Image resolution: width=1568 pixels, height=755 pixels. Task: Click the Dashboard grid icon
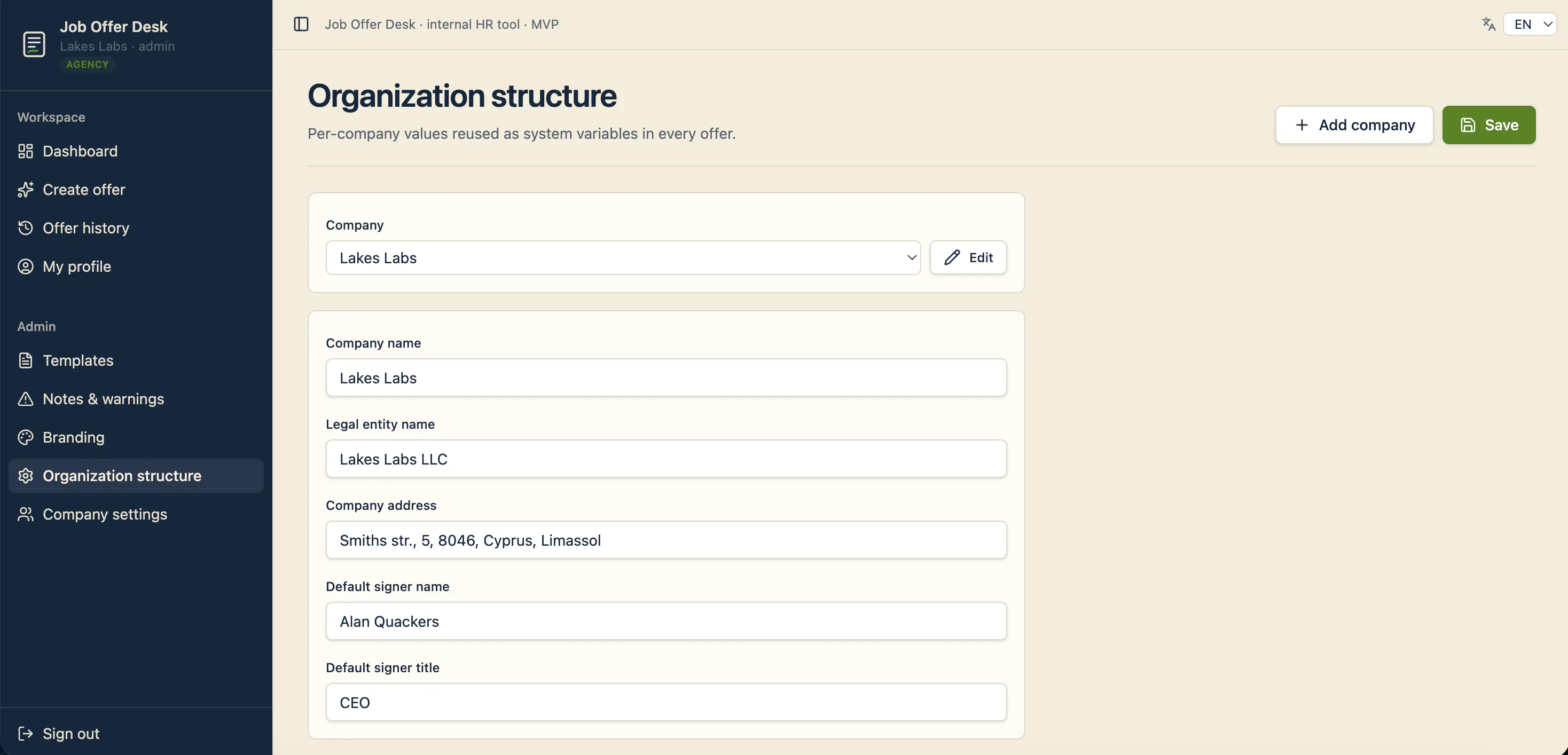tap(26, 151)
